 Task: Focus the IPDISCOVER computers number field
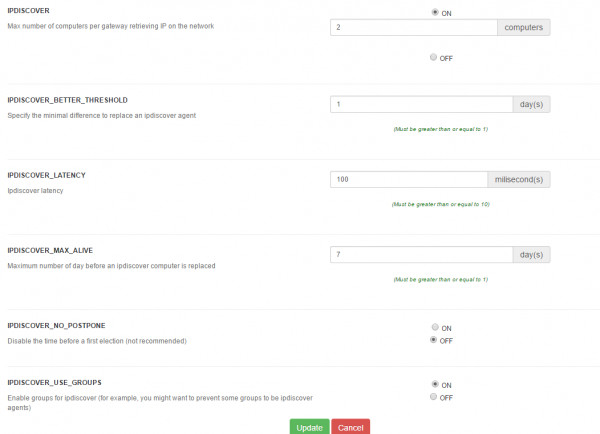click(414, 28)
